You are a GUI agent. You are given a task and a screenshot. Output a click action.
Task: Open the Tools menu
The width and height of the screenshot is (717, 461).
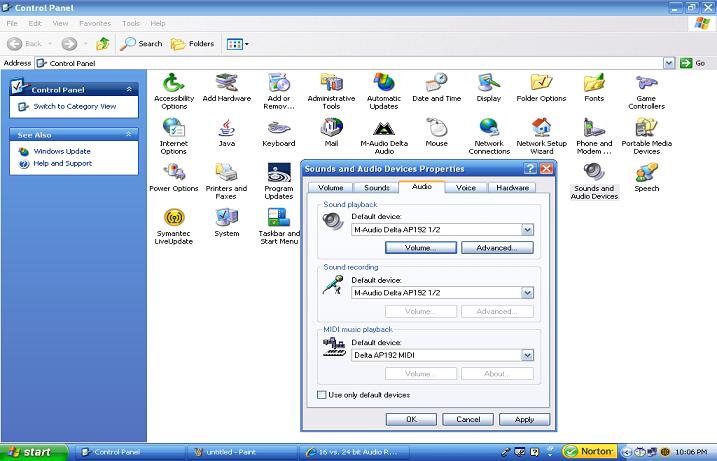(131, 23)
